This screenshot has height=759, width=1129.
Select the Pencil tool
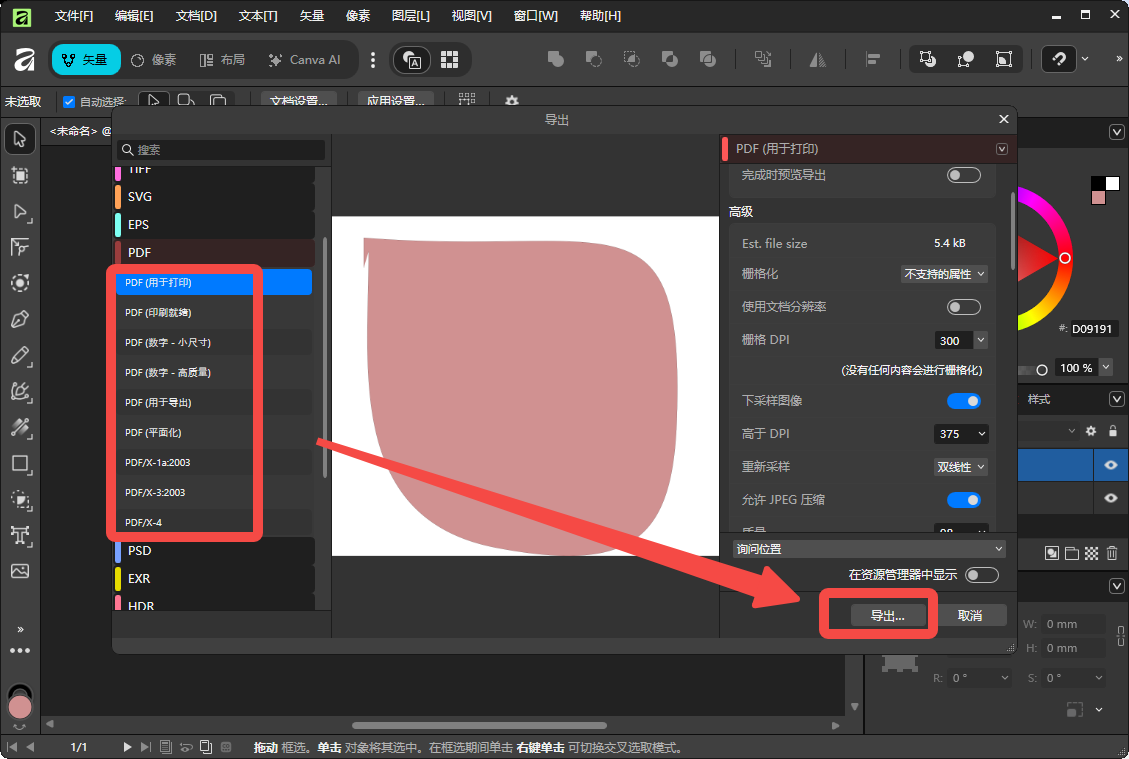click(20, 355)
